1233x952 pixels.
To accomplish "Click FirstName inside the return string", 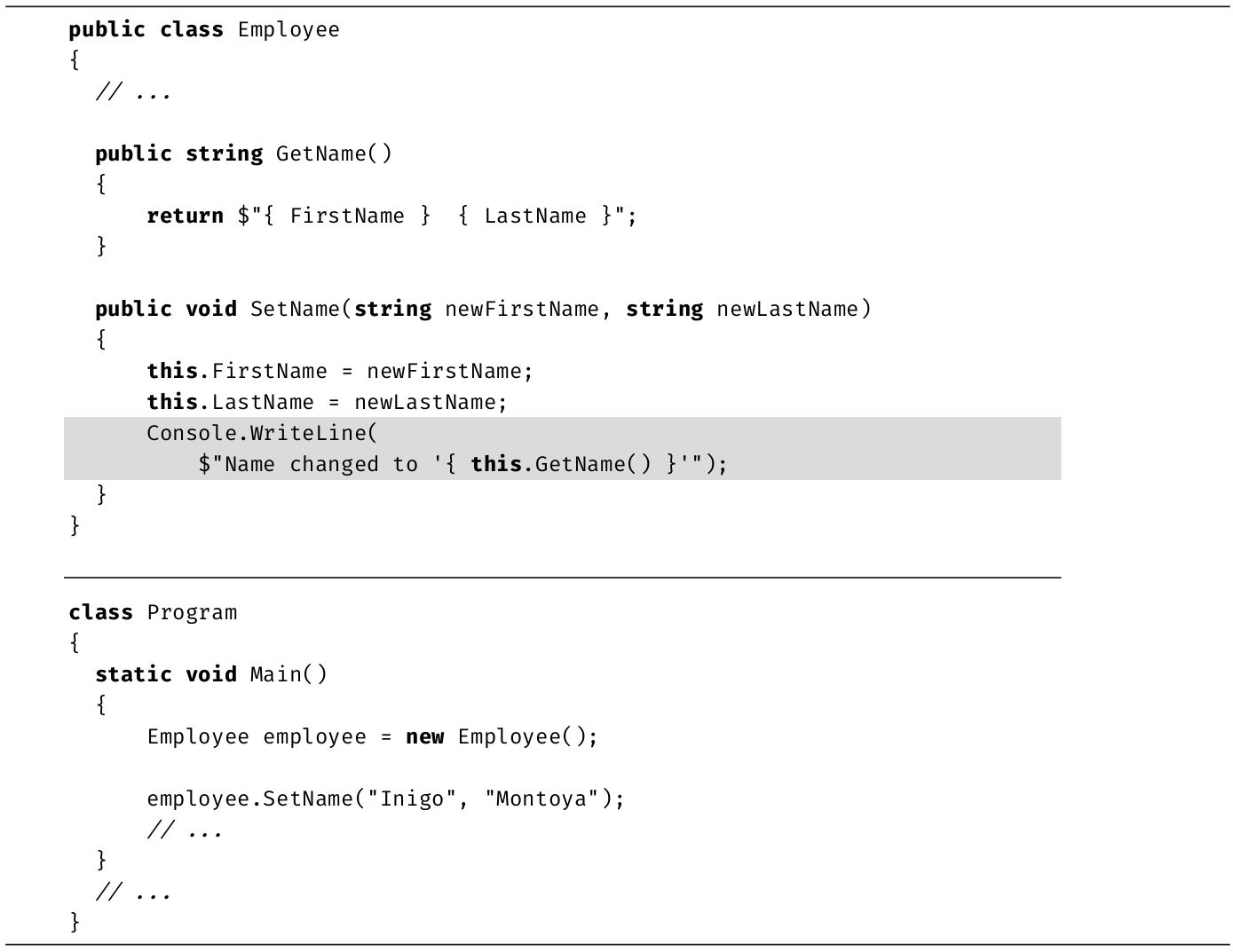I will (x=347, y=216).
